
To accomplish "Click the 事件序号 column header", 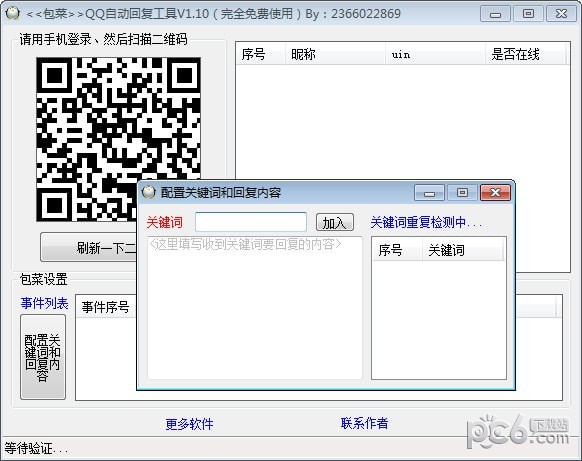I will 107,307.
